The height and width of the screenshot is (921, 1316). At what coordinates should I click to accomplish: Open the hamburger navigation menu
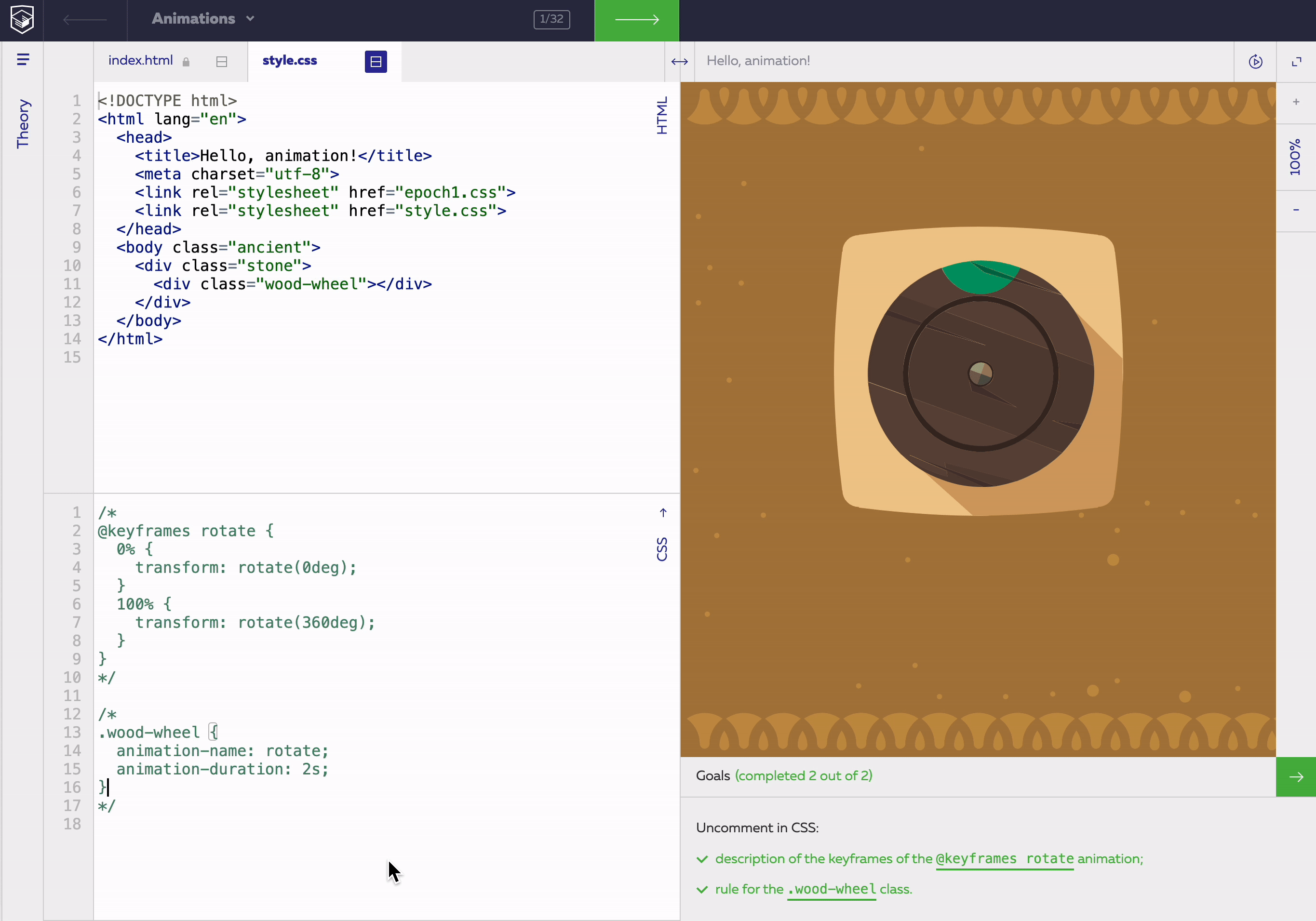(x=23, y=59)
